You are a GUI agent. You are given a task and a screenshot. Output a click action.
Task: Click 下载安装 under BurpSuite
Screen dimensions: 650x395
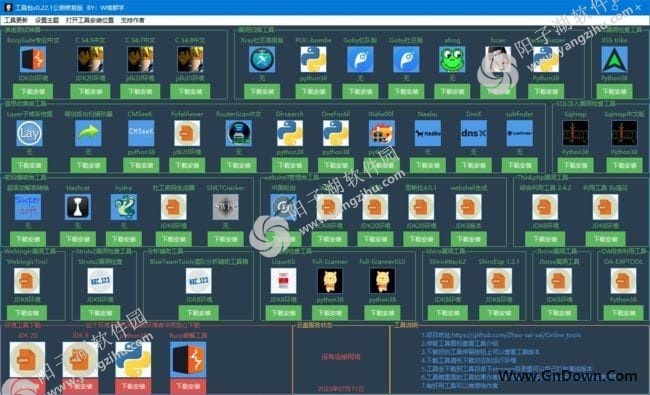pyautogui.click(x=33, y=92)
